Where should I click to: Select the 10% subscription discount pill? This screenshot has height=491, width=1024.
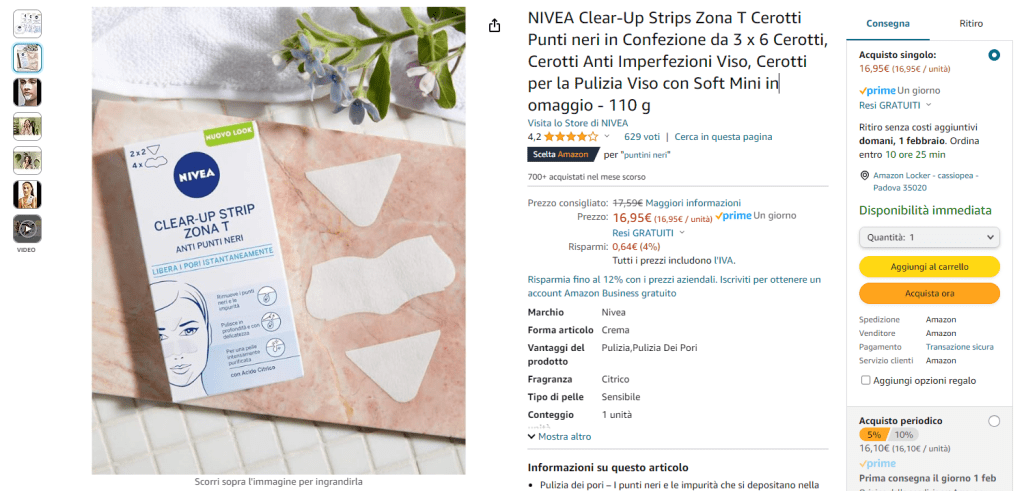click(904, 435)
